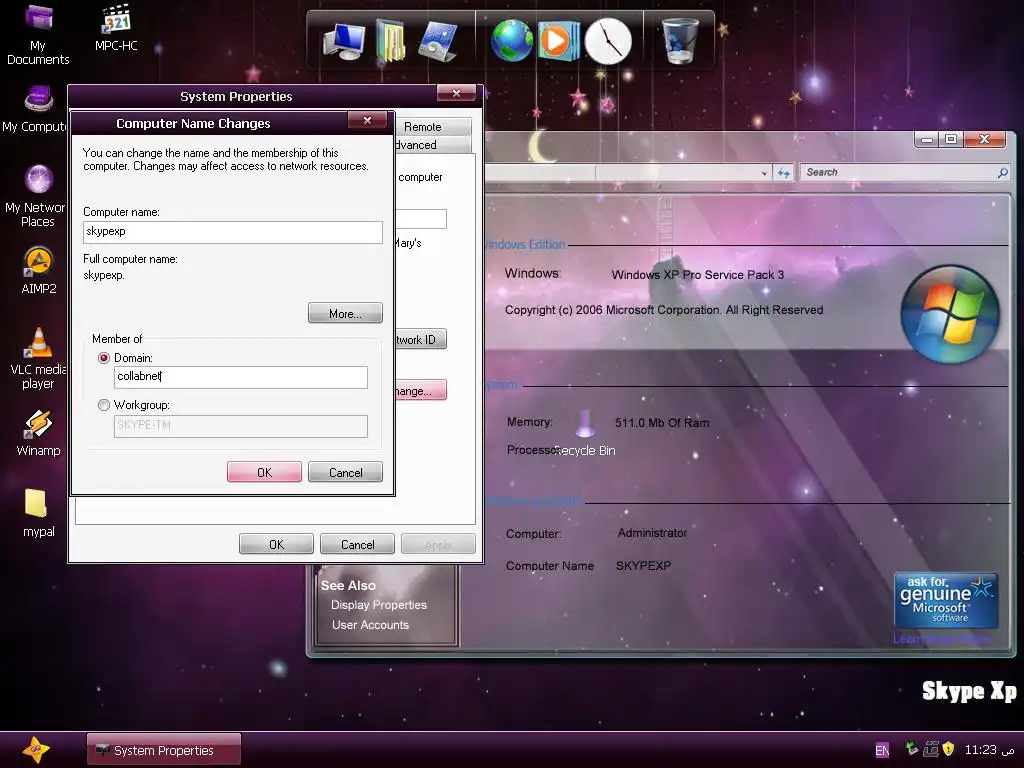Screen dimensions: 1024x768
Task: Open the address bar dropdown arrow
Action: pos(764,173)
